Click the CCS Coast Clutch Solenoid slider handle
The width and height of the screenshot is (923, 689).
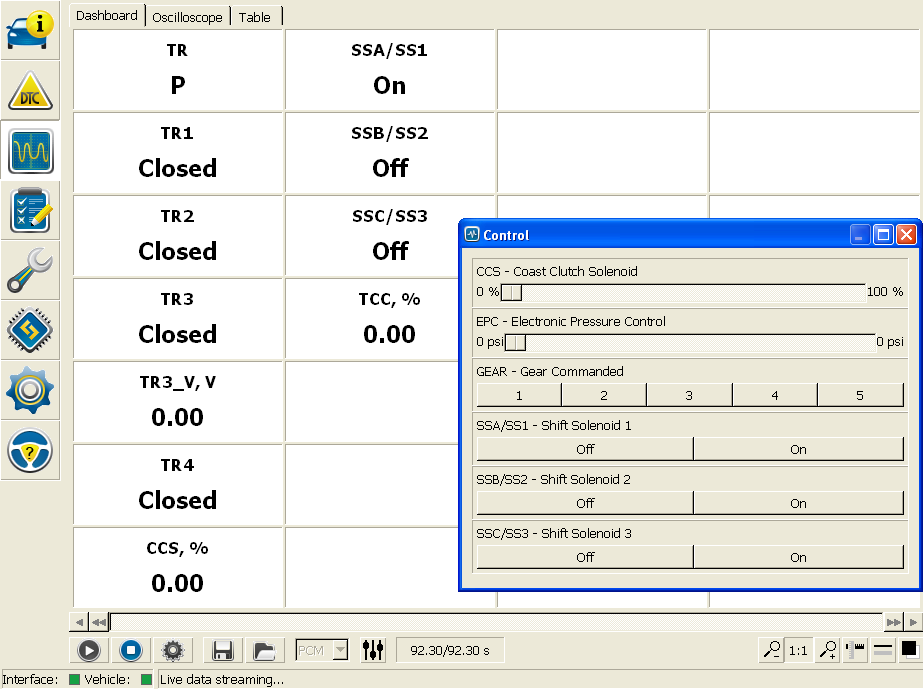[511, 292]
